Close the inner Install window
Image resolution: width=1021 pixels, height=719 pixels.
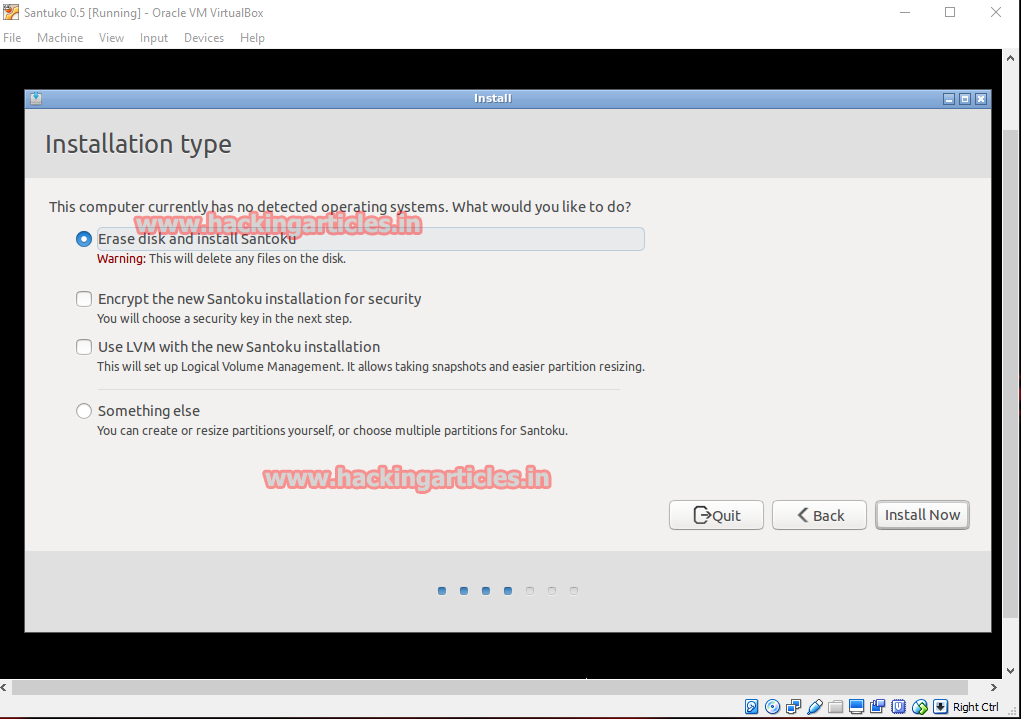pos(981,99)
